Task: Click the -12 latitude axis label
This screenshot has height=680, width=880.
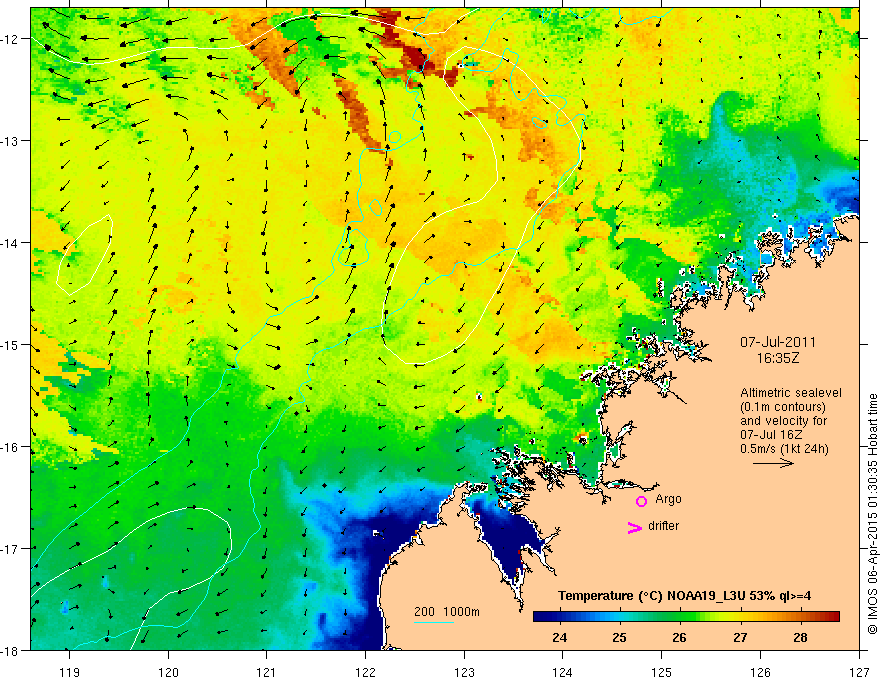Action: click(x=10, y=39)
